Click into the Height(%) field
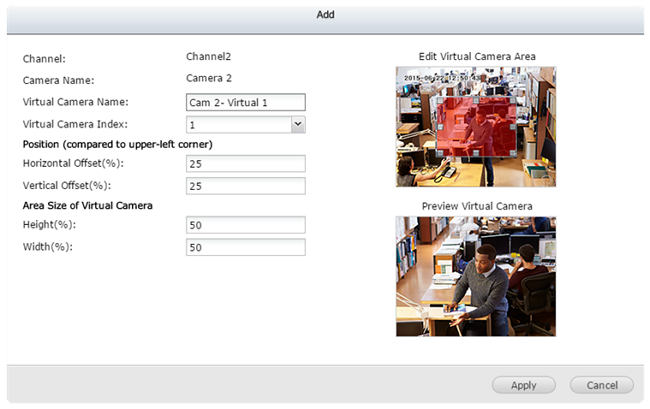 tap(246, 225)
